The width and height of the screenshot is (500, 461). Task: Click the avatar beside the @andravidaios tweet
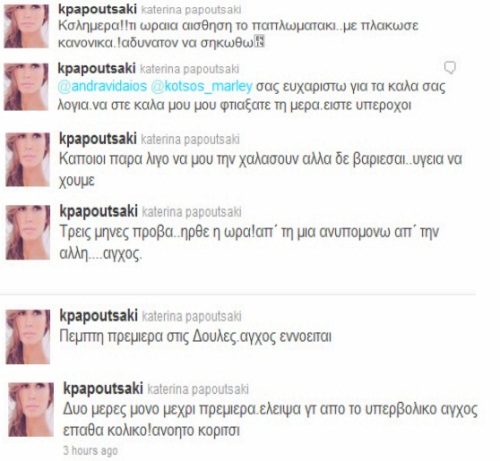[x=26, y=87]
